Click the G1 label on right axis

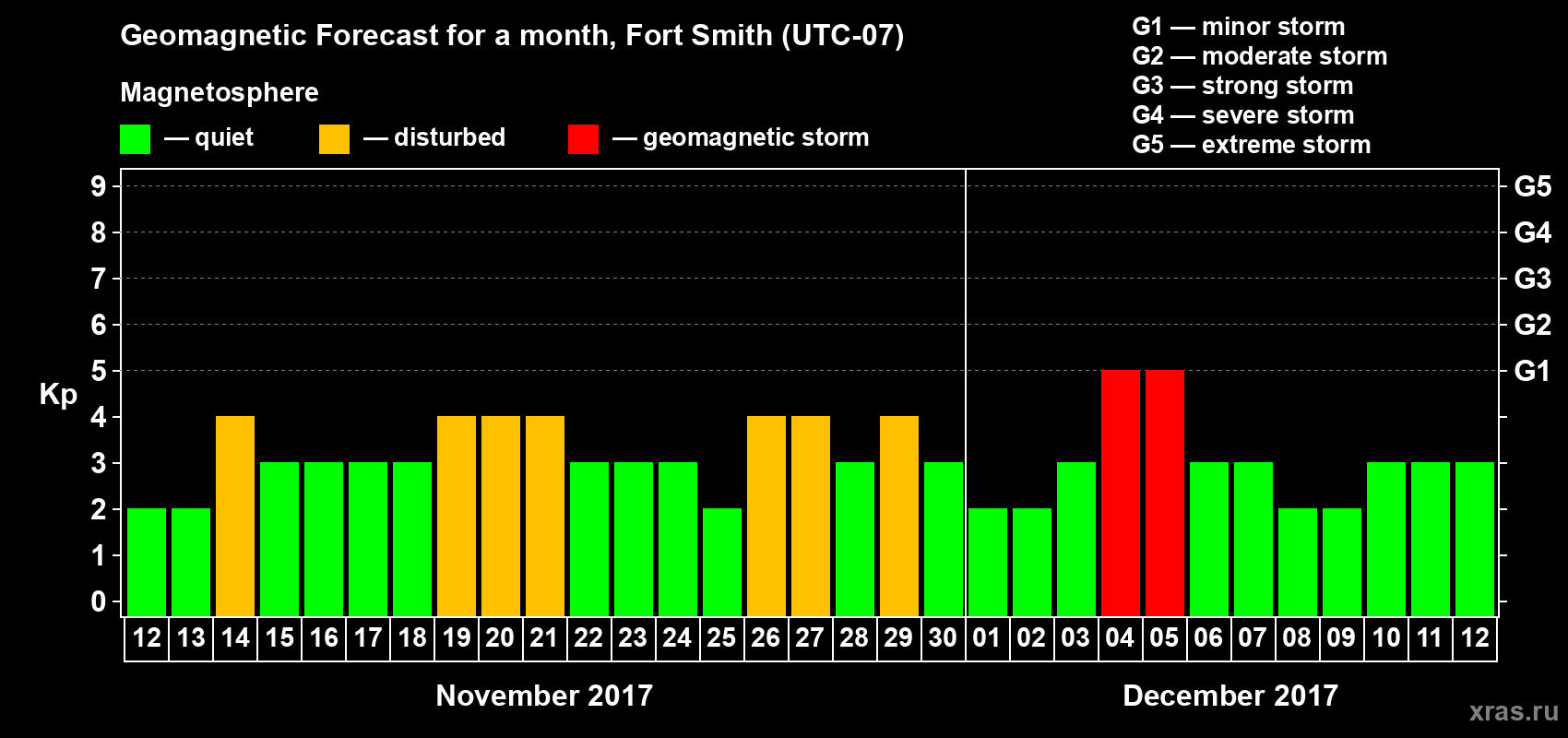coord(1532,371)
